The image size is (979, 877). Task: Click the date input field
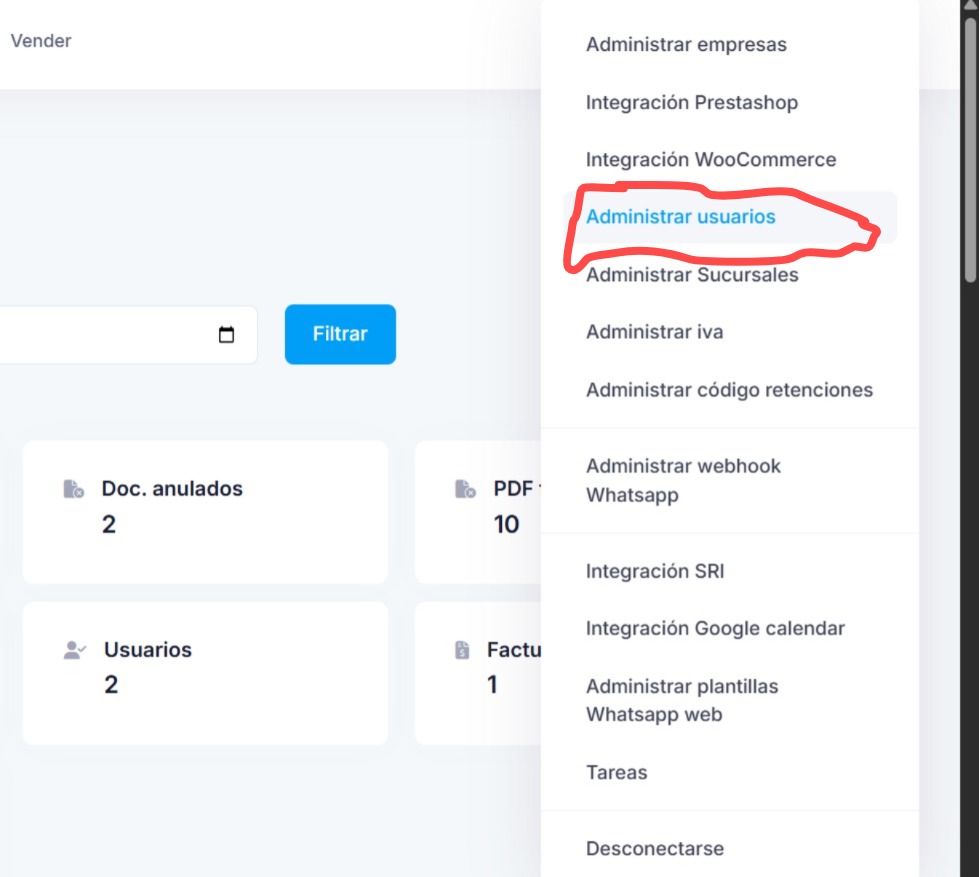(120, 335)
